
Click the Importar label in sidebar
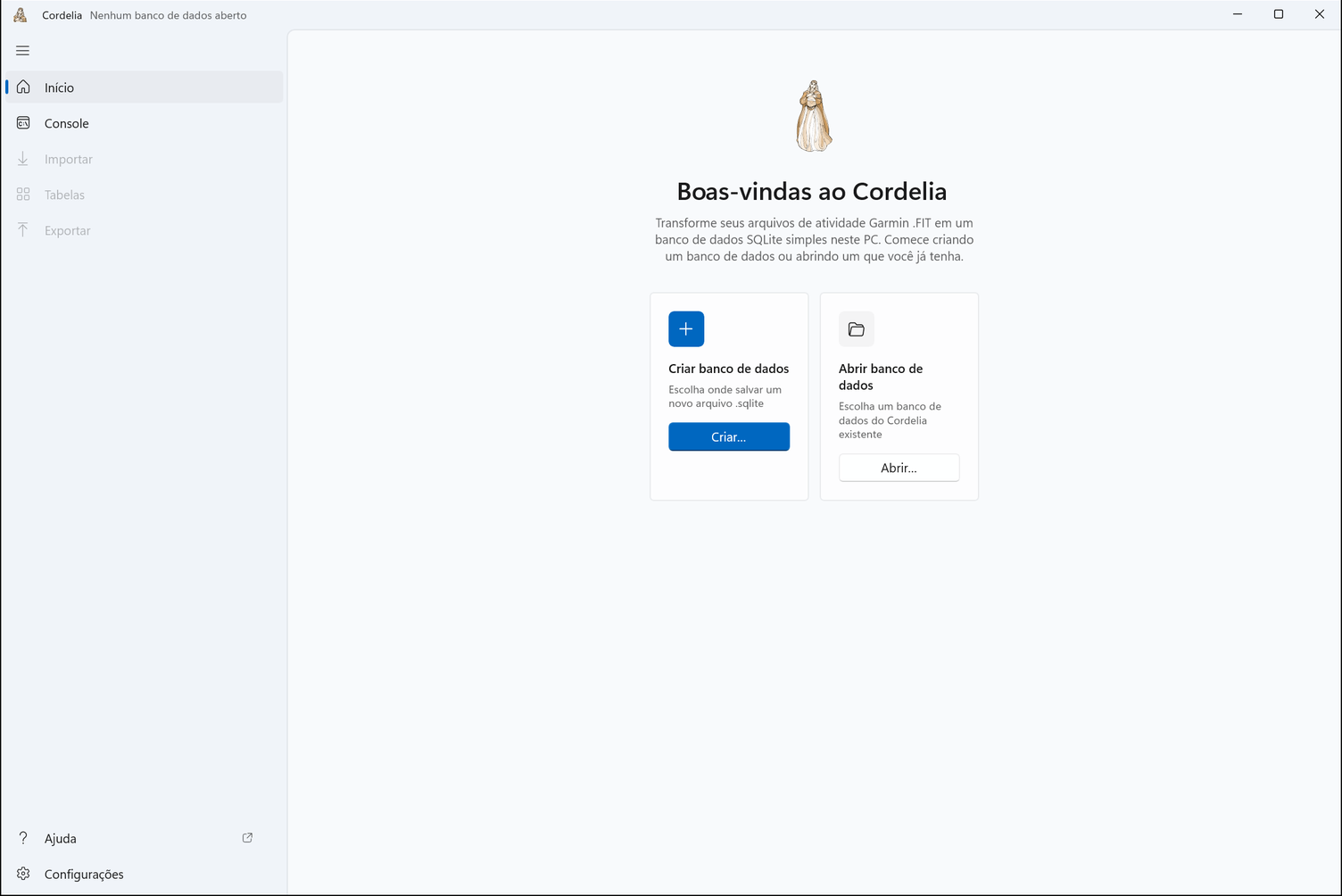tap(69, 159)
